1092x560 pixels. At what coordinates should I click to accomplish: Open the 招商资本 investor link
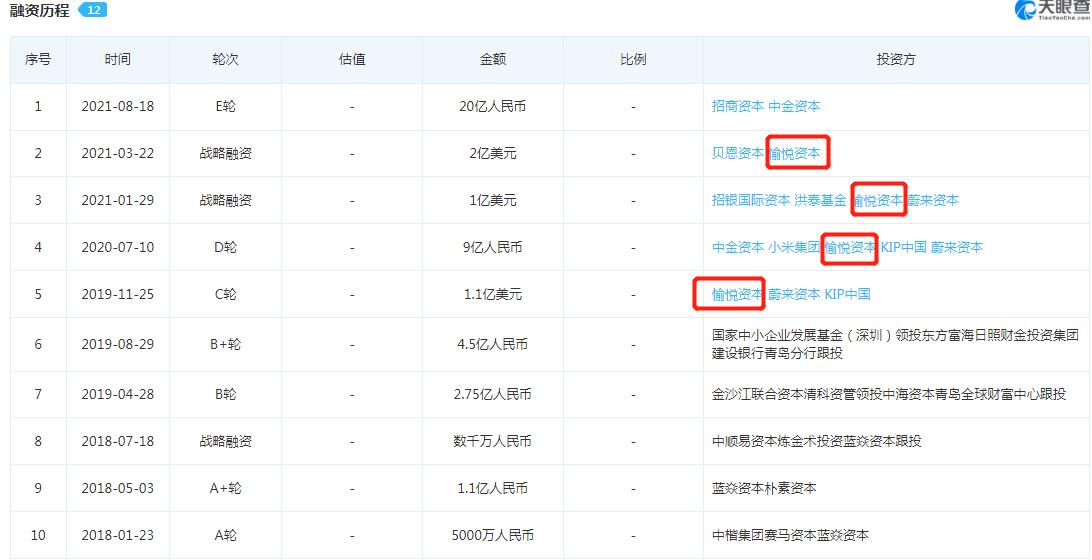pos(738,107)
